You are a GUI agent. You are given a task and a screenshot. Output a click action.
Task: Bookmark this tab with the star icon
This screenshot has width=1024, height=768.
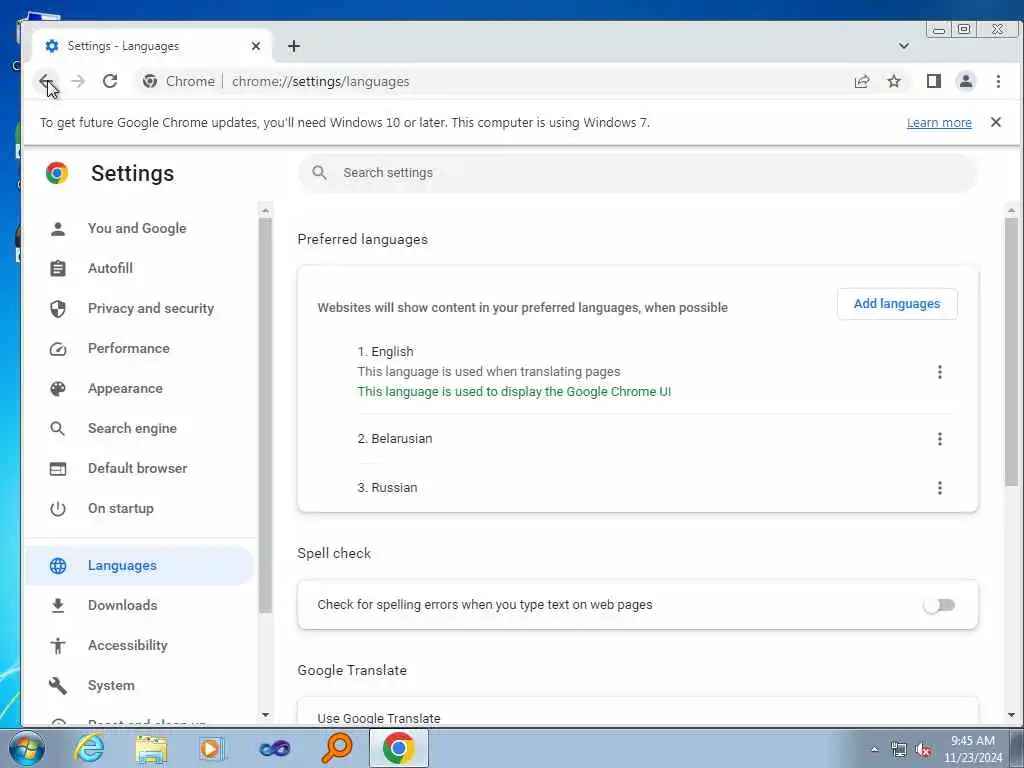(894, 81)
